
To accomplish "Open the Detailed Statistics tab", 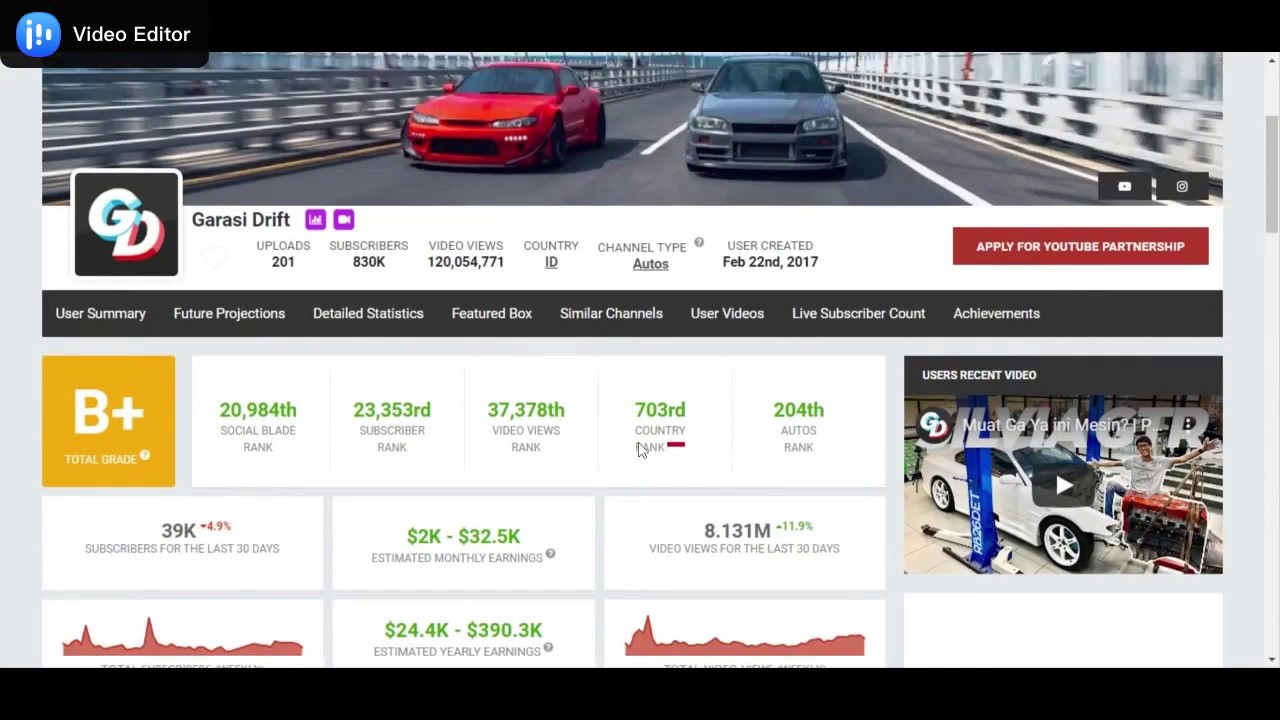I will pyautogui.click(x=368, y=313).
